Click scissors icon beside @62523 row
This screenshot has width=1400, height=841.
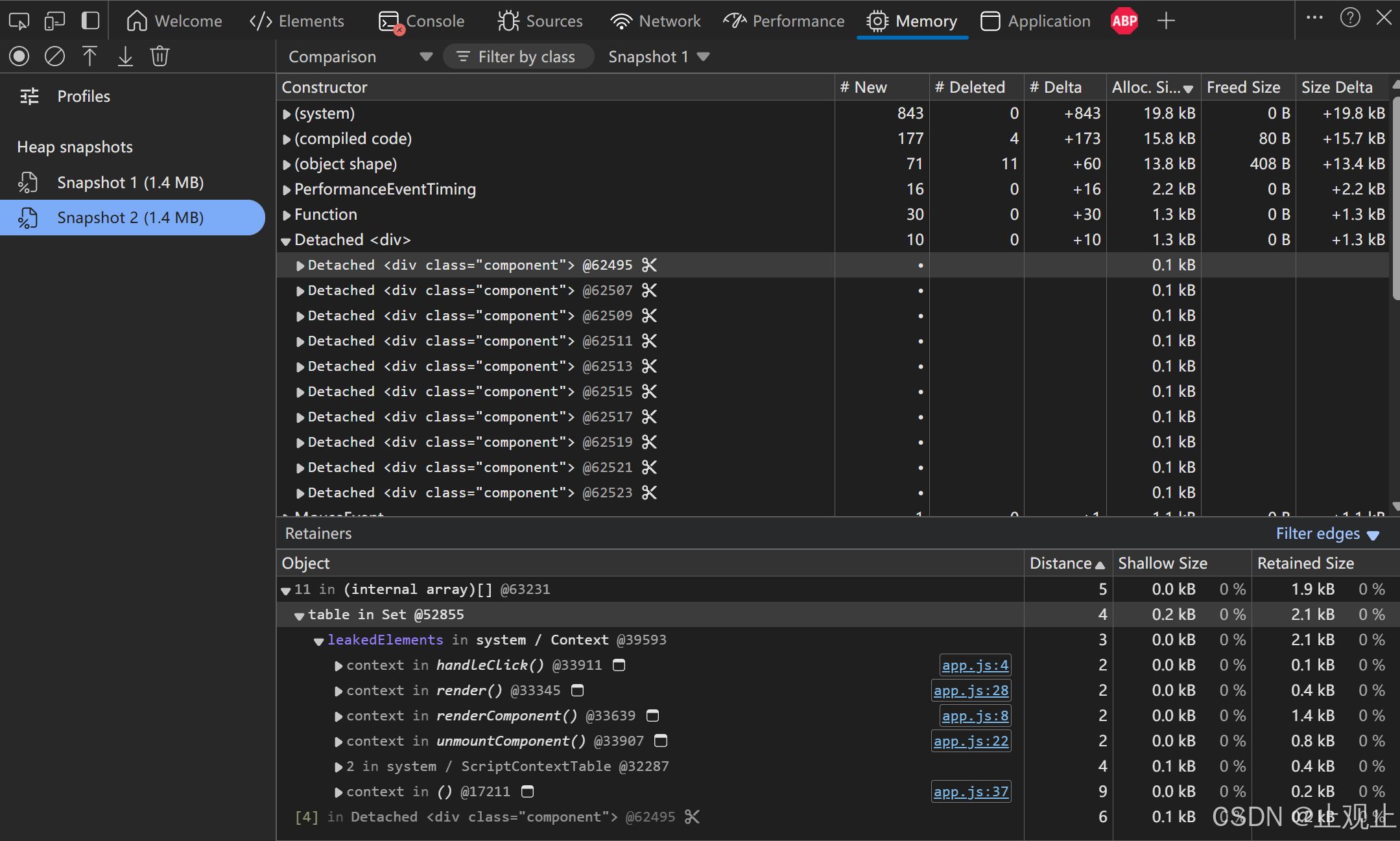click(649, 493)
